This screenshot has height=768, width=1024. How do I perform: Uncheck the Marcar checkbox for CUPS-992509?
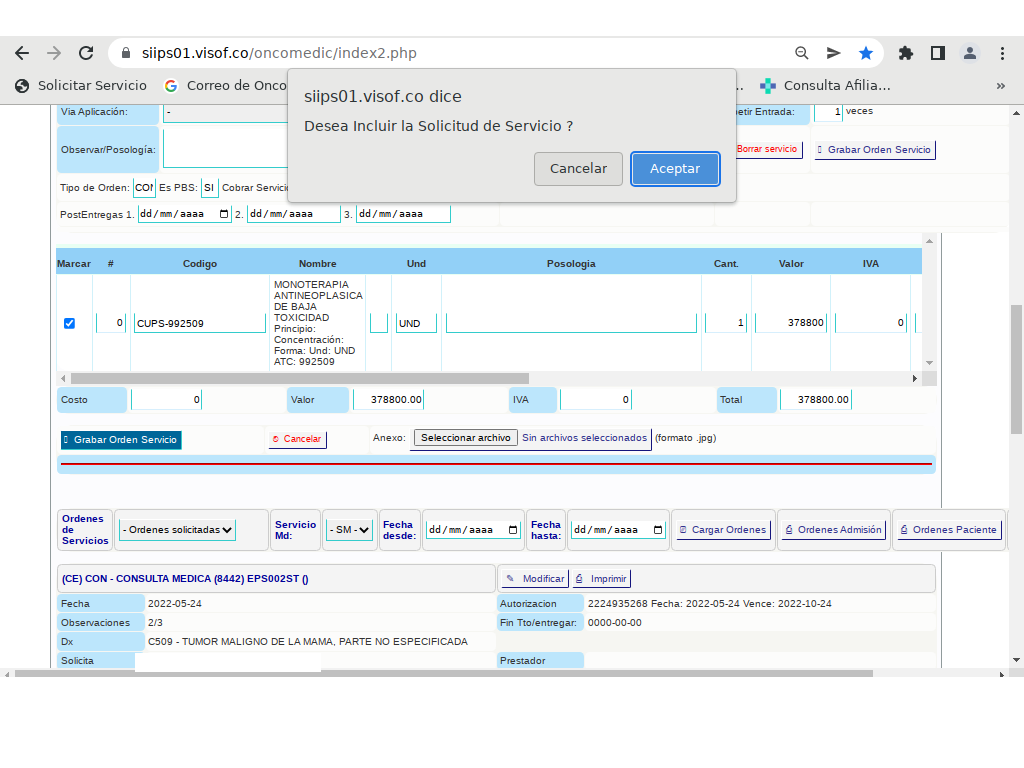pos(69,323)
